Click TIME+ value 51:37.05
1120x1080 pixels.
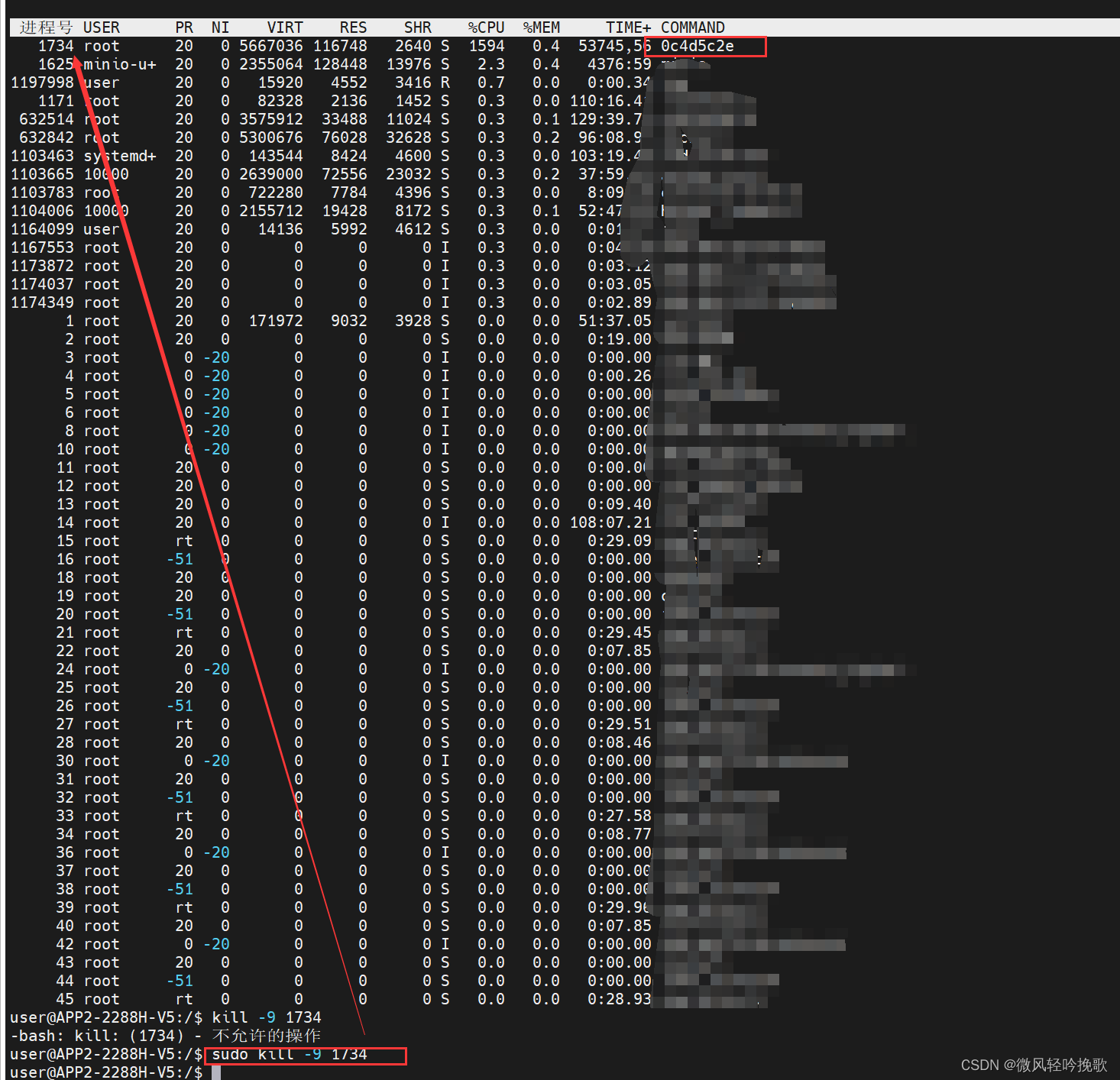[x=615, y=321]
